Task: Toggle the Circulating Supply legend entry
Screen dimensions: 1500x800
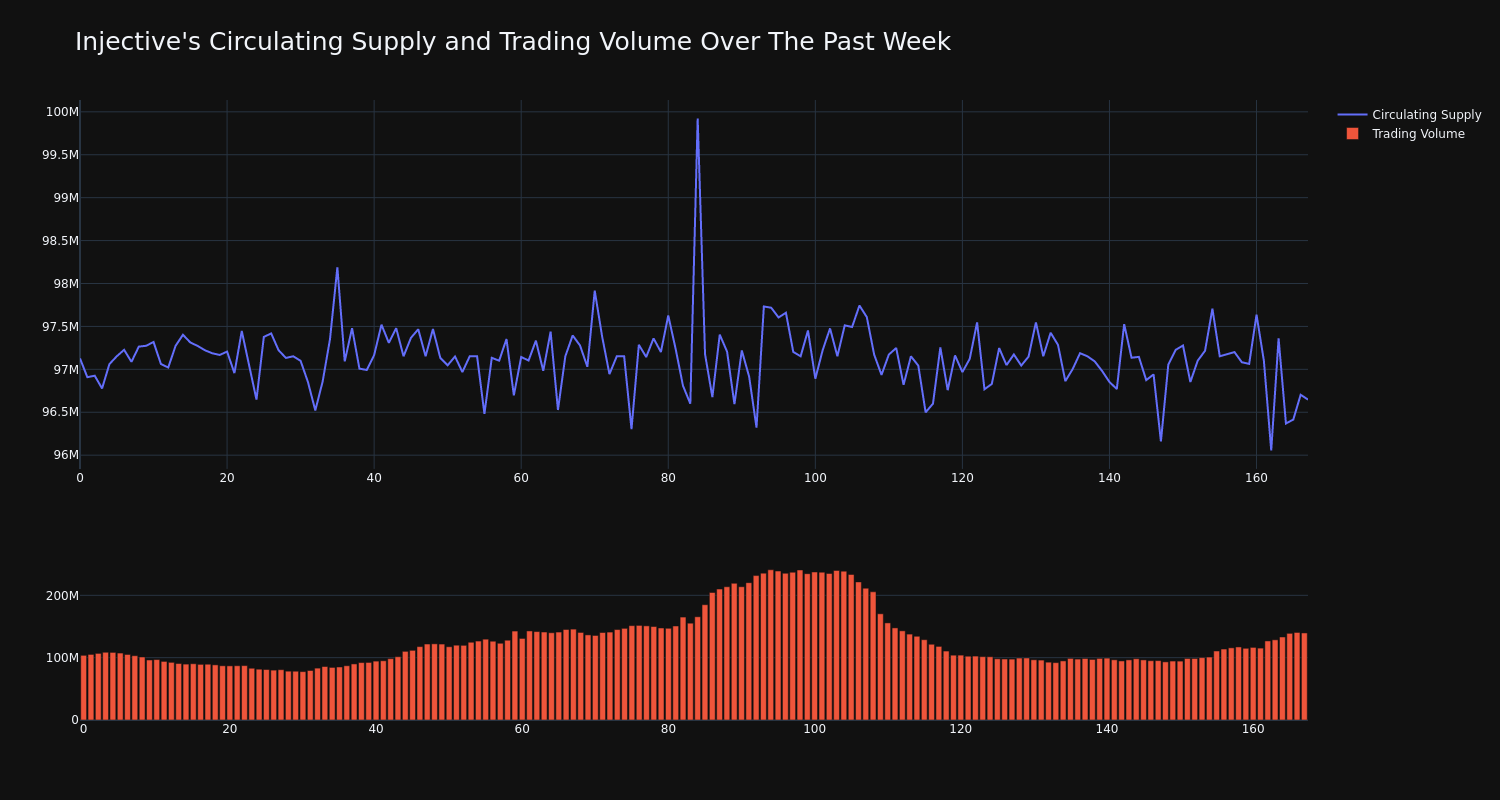Action: 1409,115
